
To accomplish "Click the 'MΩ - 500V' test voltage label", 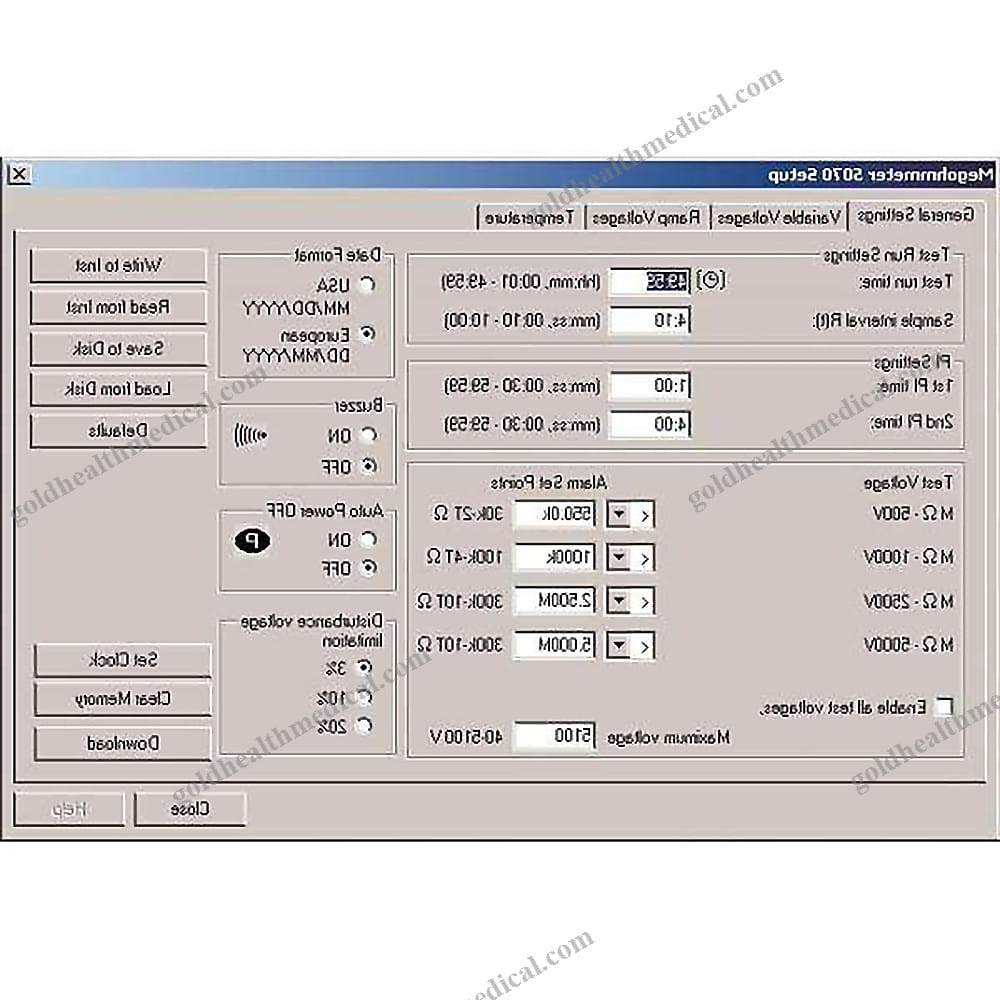I will coord(913,513).
